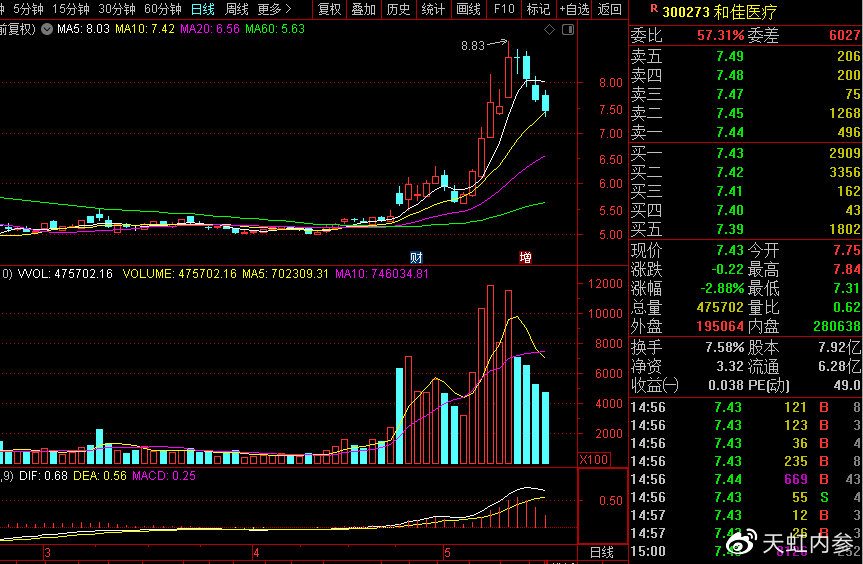
Task: Open the round dropdown arrow before MA5
Action: 46,29
